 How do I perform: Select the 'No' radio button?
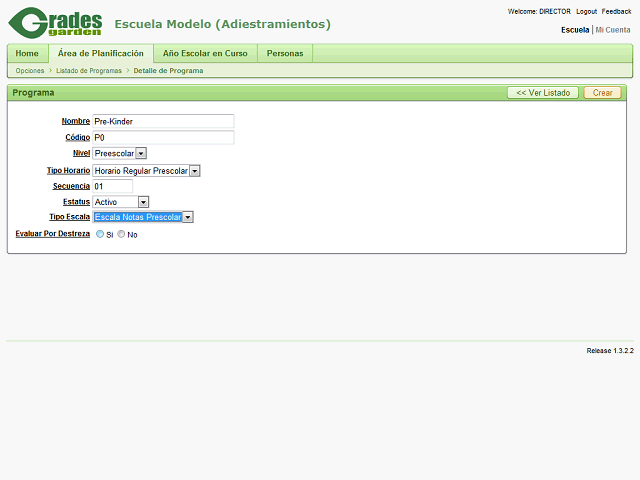pos(122,234)
